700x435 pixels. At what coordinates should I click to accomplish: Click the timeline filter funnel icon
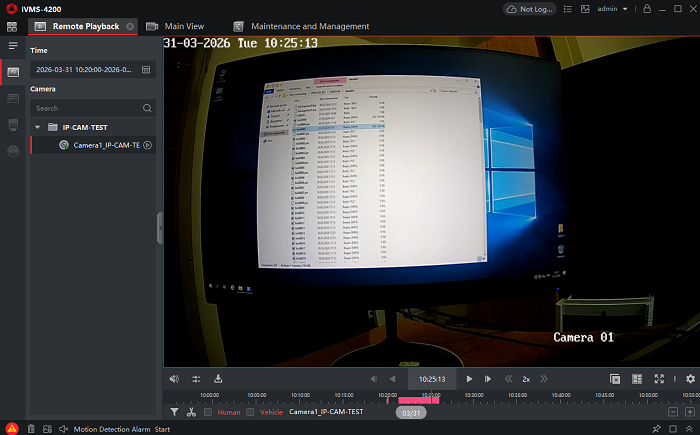click(x=174, y=412)
